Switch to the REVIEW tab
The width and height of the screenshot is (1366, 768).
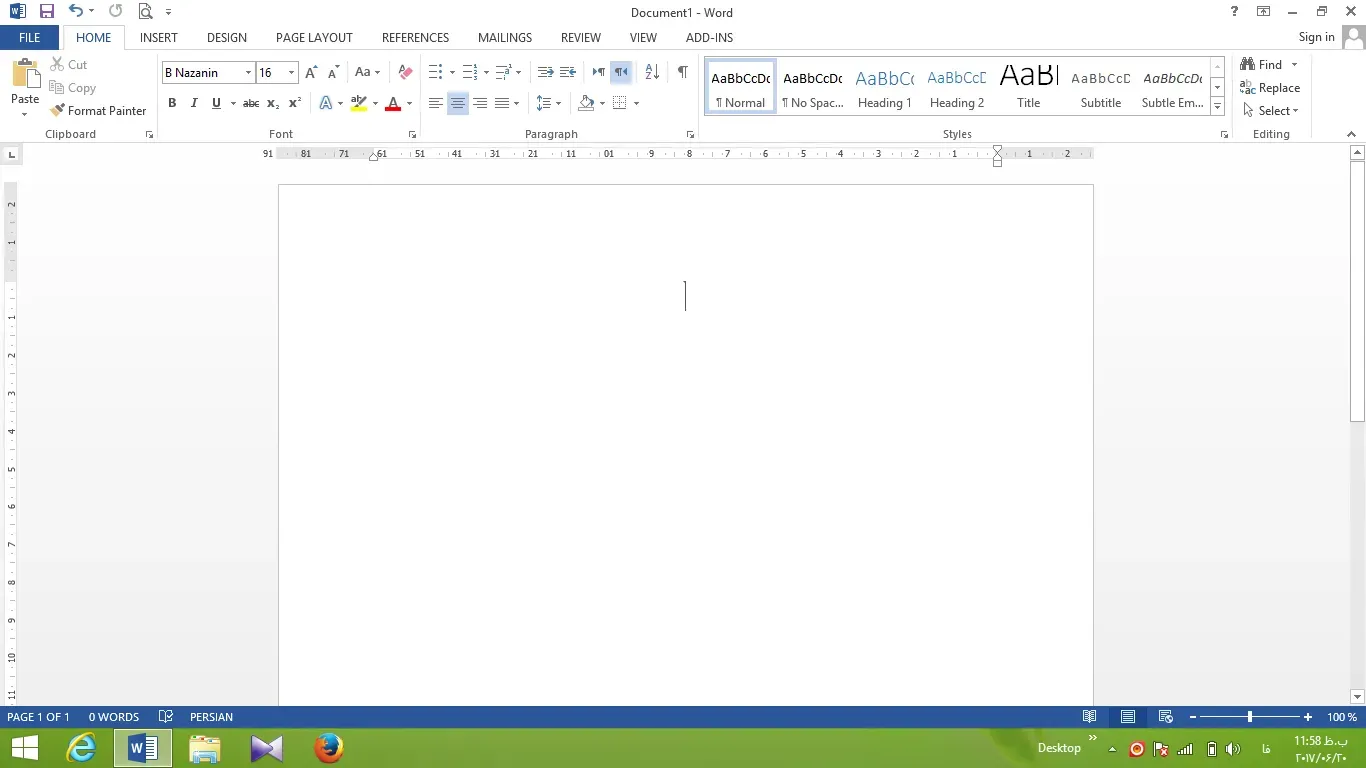click(x=581, y=37)
